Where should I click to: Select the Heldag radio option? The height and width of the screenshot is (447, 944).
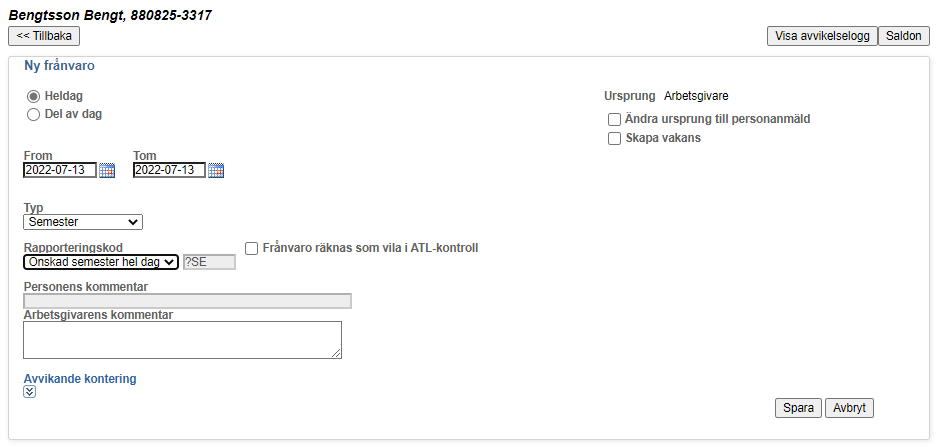coord(34,96)
